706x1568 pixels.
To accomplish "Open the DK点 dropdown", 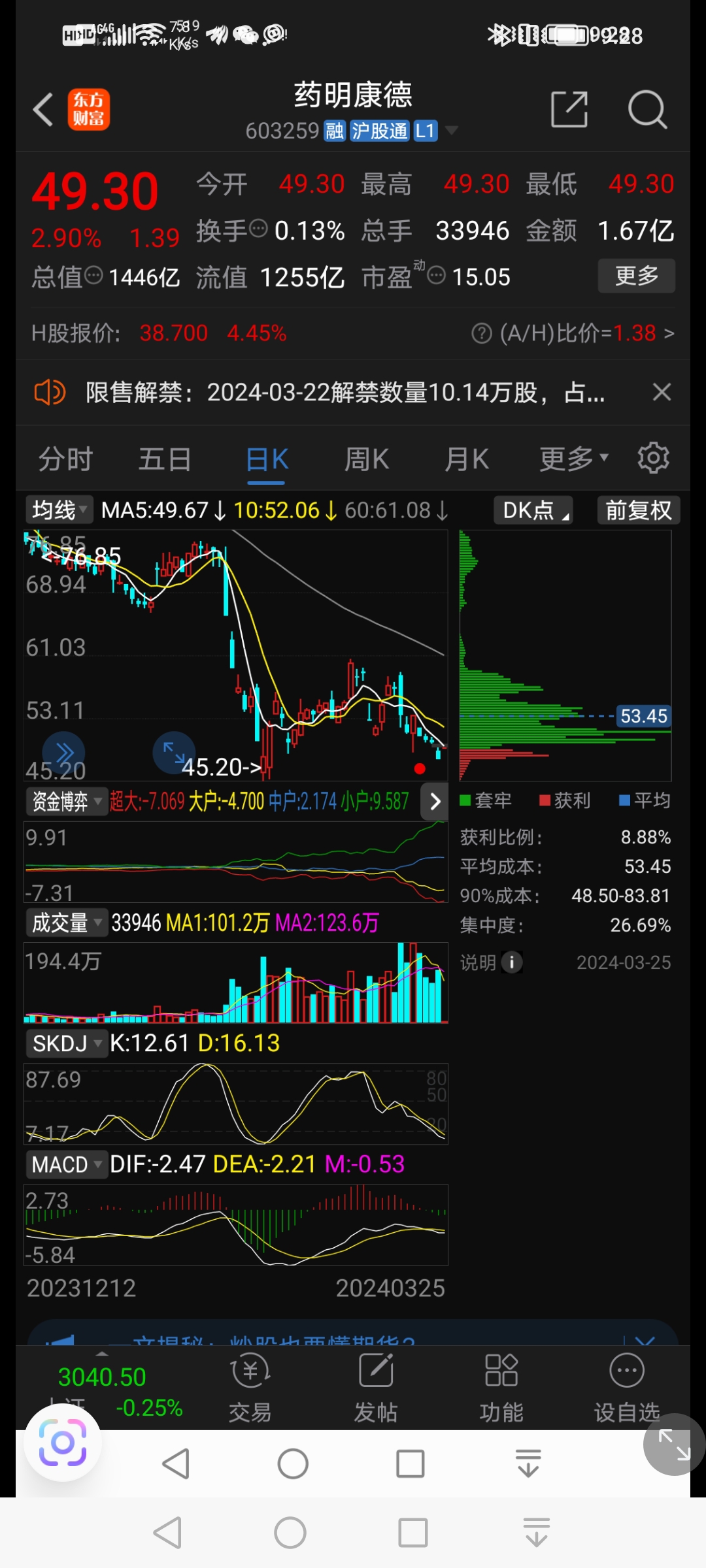I will tap(533, 510).
